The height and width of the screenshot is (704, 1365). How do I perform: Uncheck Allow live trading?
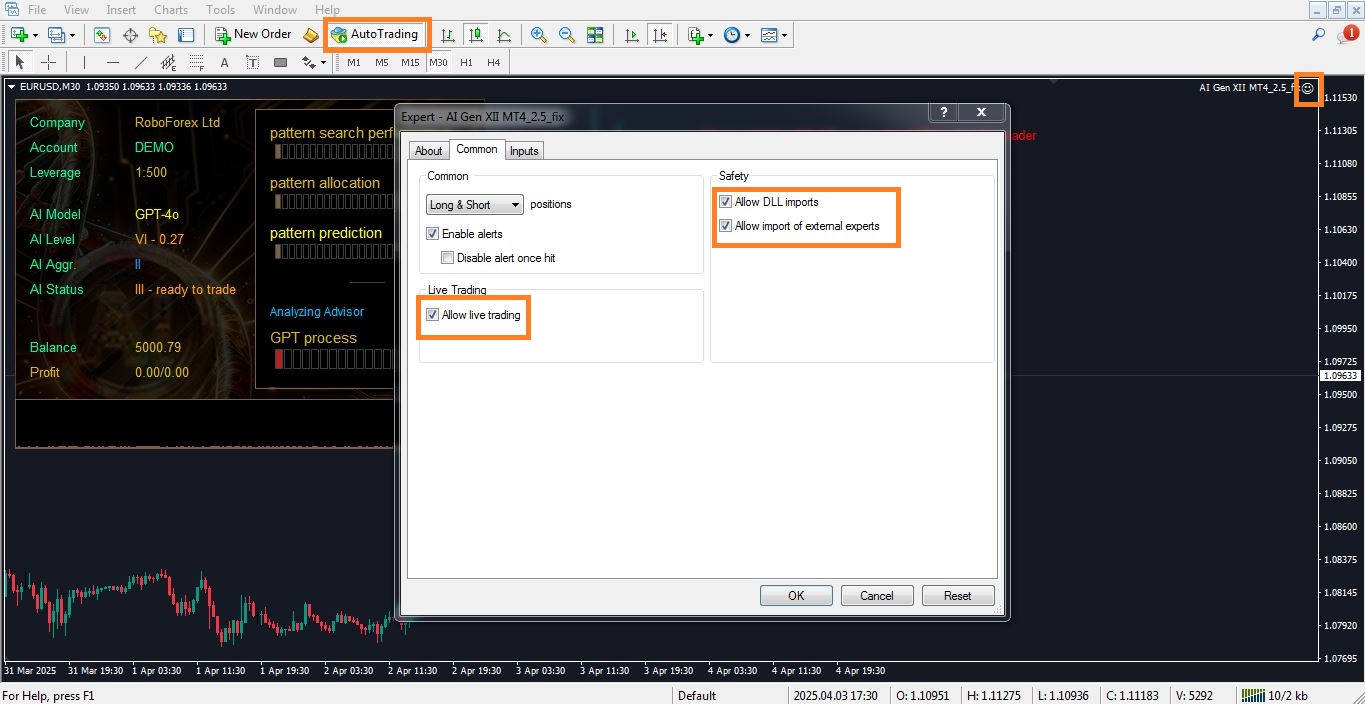pyautogui.click(x=433, y=315)
